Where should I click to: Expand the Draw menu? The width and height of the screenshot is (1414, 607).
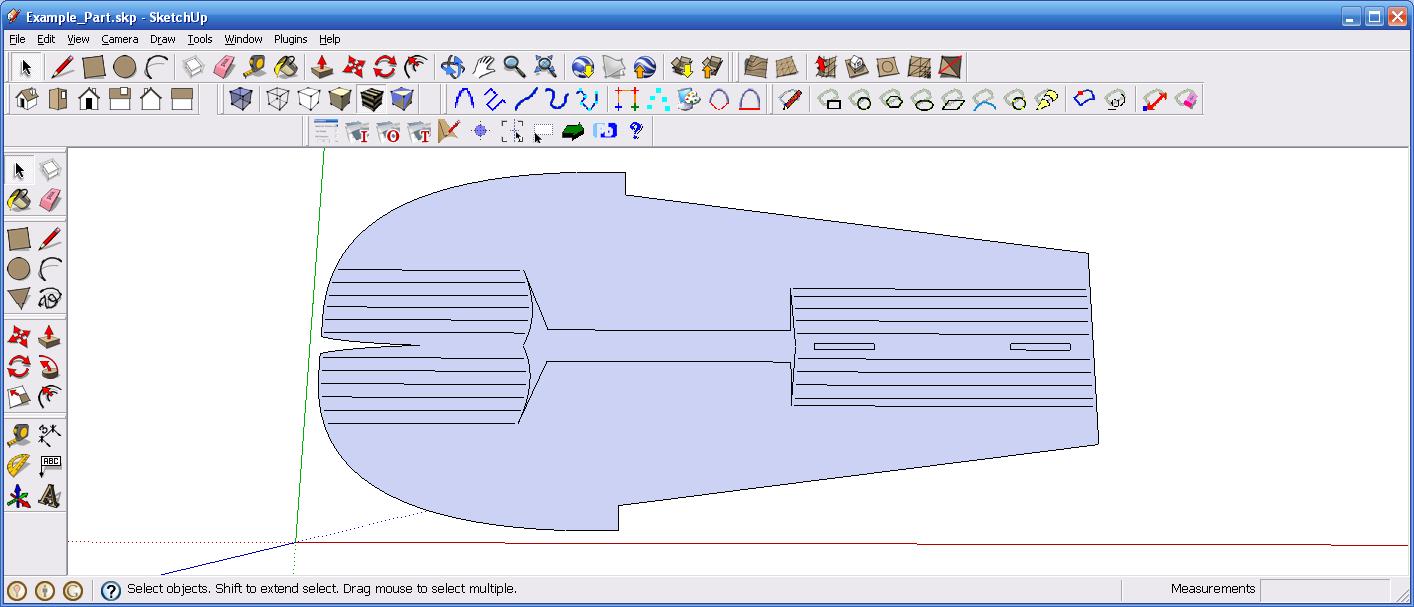coord(162,39)
